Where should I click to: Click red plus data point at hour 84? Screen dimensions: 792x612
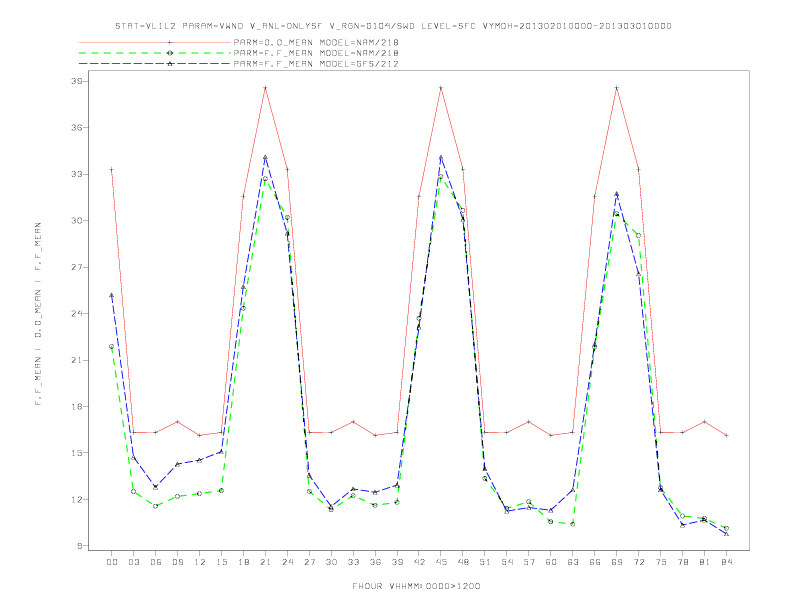coord(727,435)
